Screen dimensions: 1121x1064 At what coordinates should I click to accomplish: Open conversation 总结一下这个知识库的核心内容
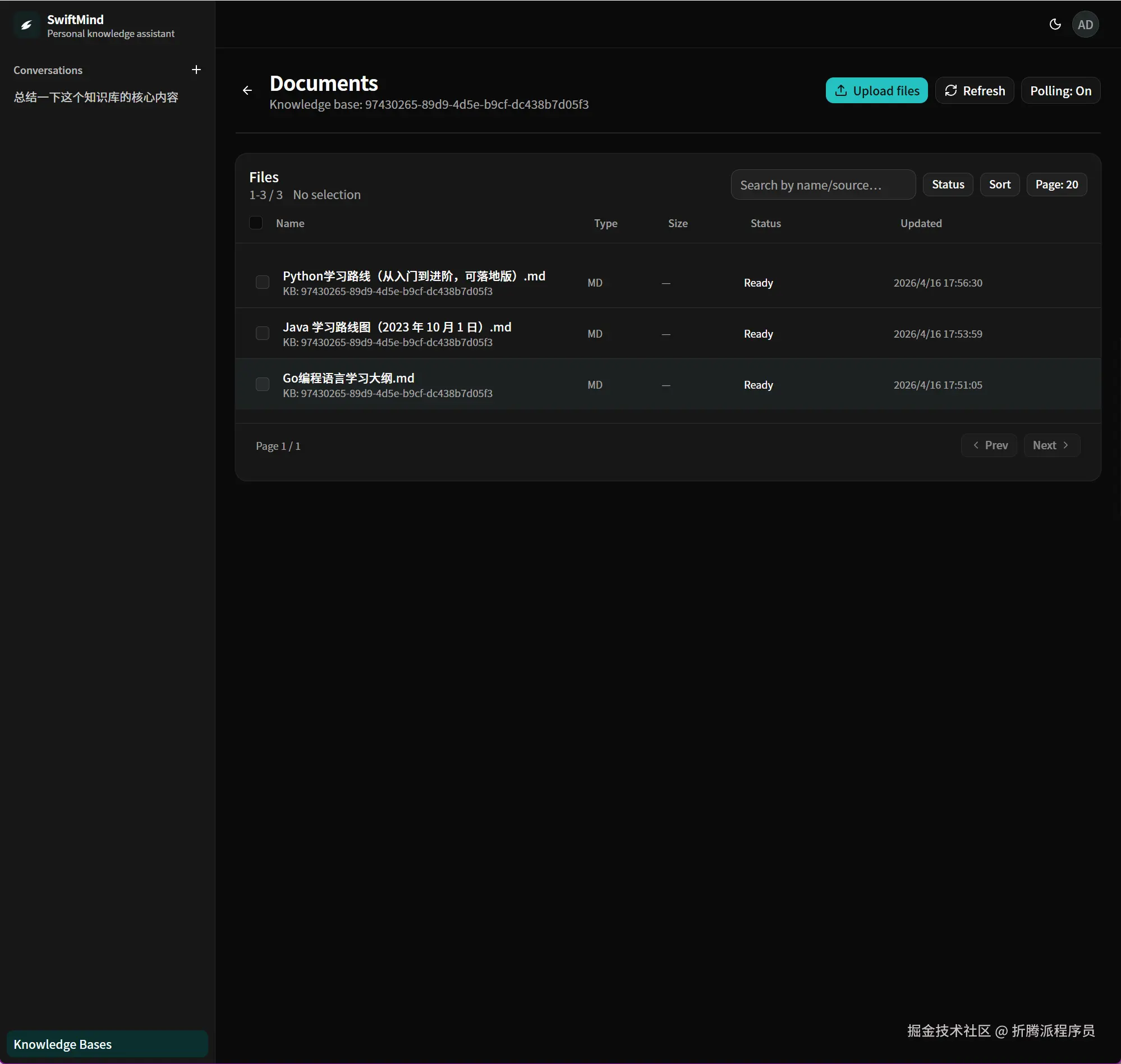click(96, 97)
